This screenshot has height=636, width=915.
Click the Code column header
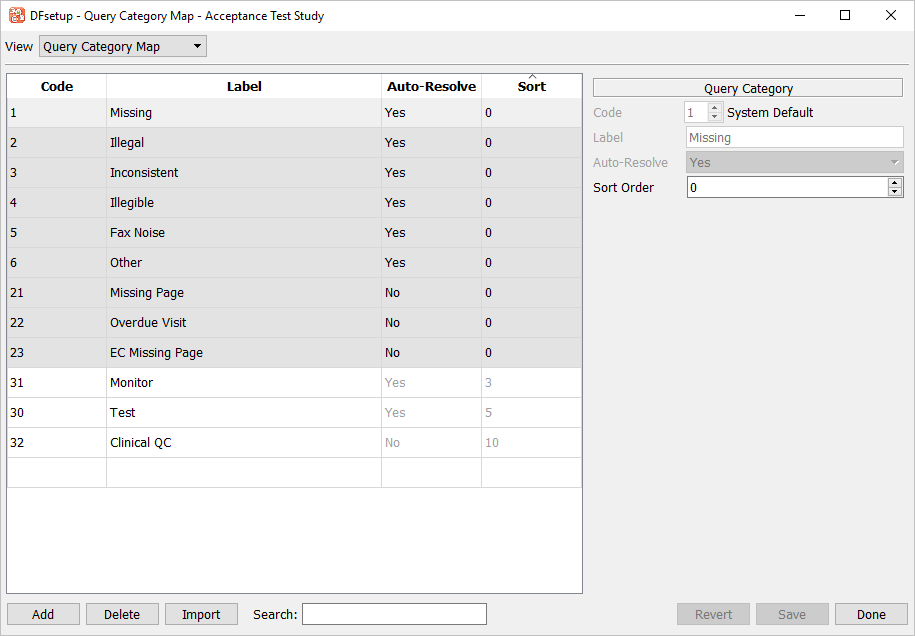pyautogui.click(x=57, y=87)
